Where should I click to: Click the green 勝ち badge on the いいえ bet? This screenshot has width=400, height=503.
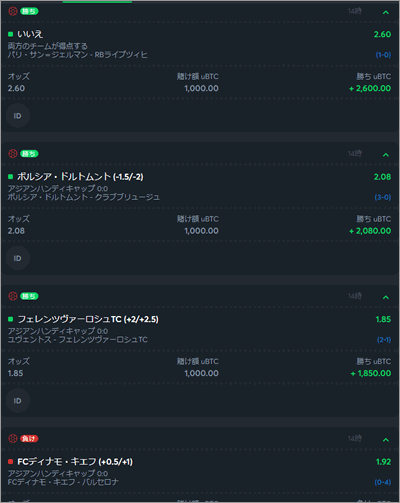[x=29, y=11]
